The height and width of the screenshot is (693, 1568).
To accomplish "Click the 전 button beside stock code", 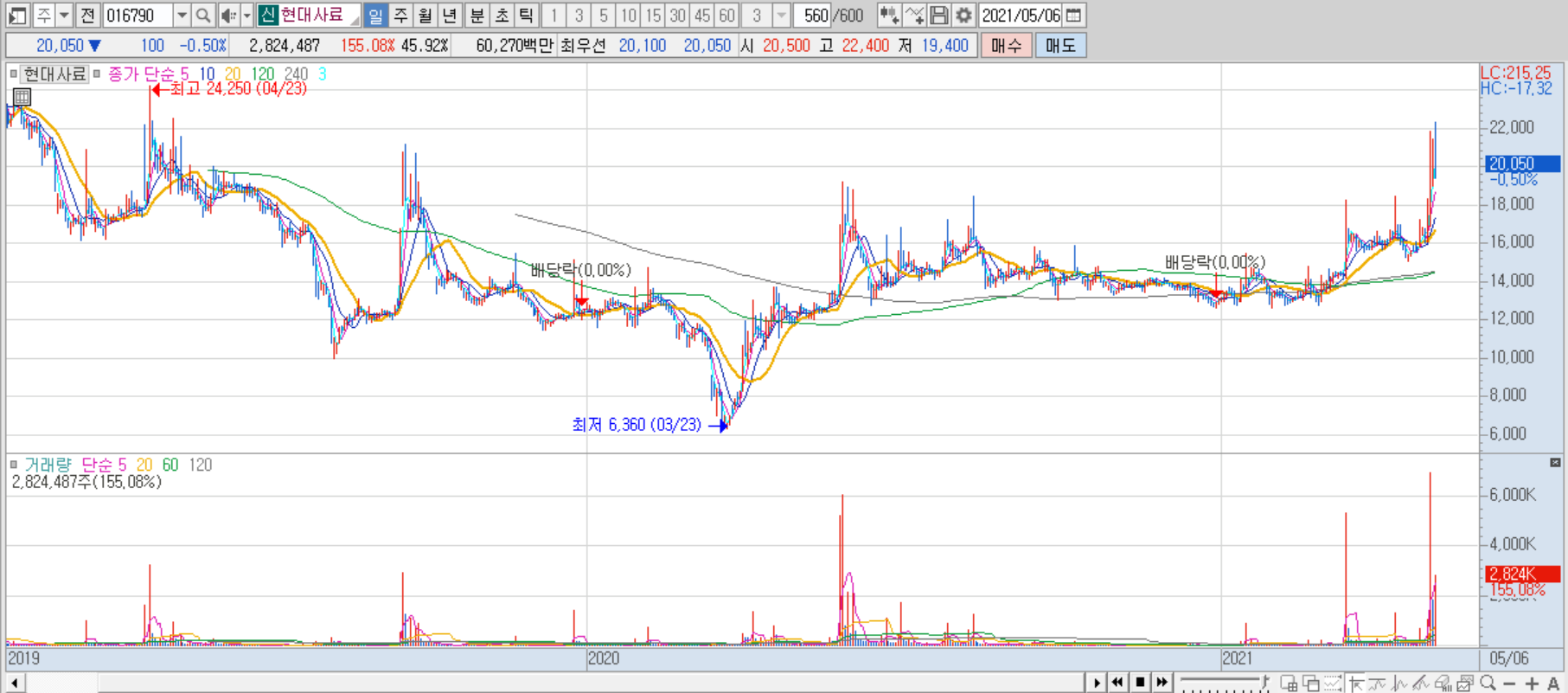I will tap(87, 16).
